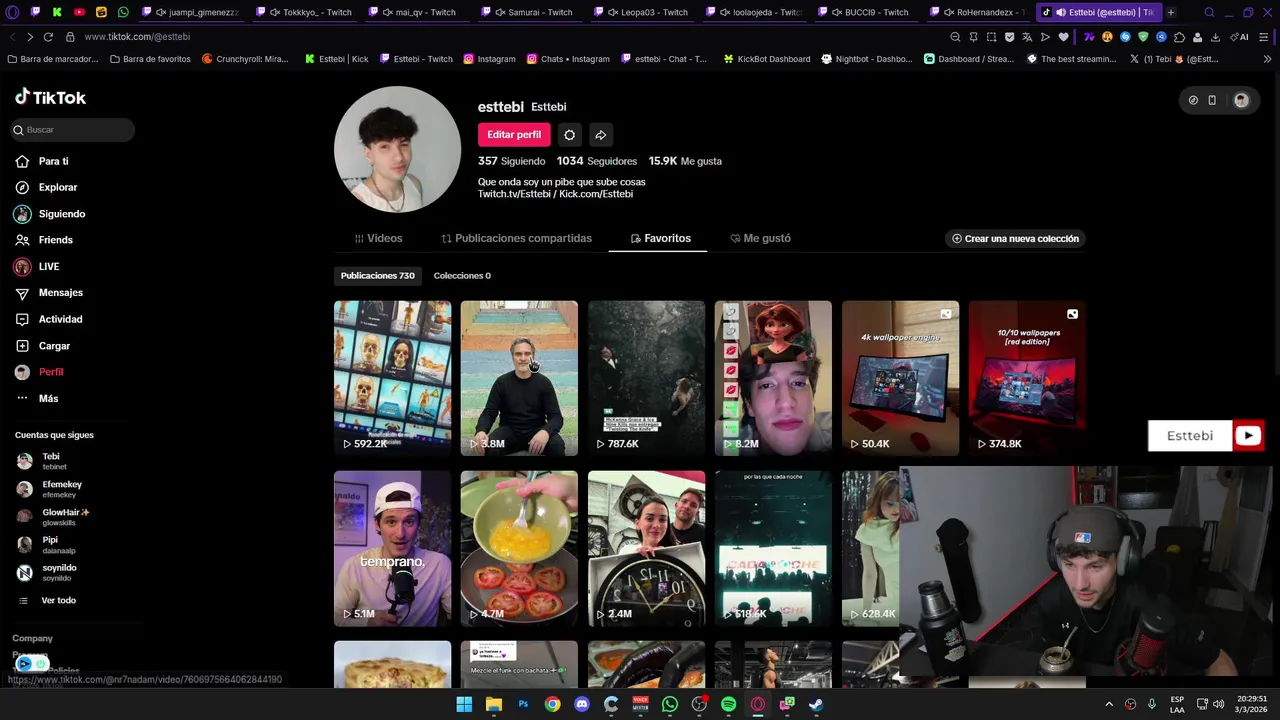Open the skulls video with 592.2K views

tap(392, 378)
